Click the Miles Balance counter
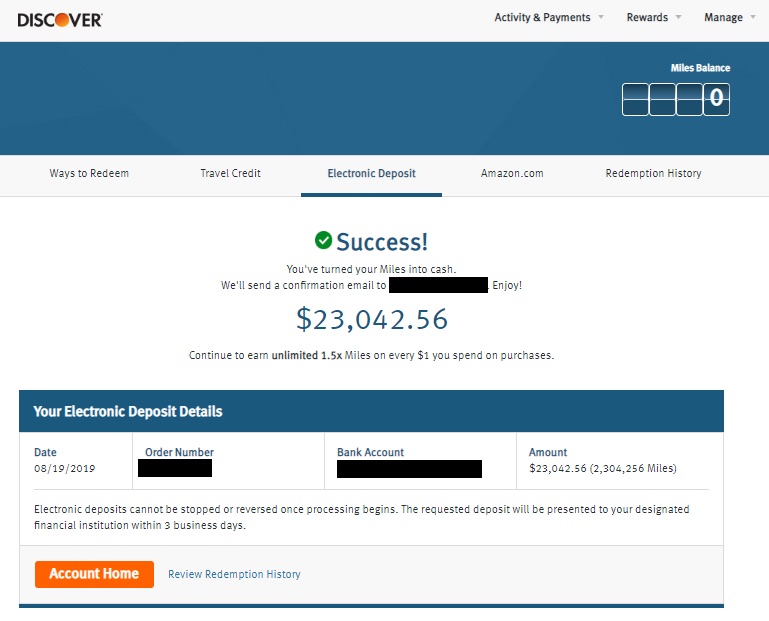This screenshot has height=621, width=769. tap(675, 100)
